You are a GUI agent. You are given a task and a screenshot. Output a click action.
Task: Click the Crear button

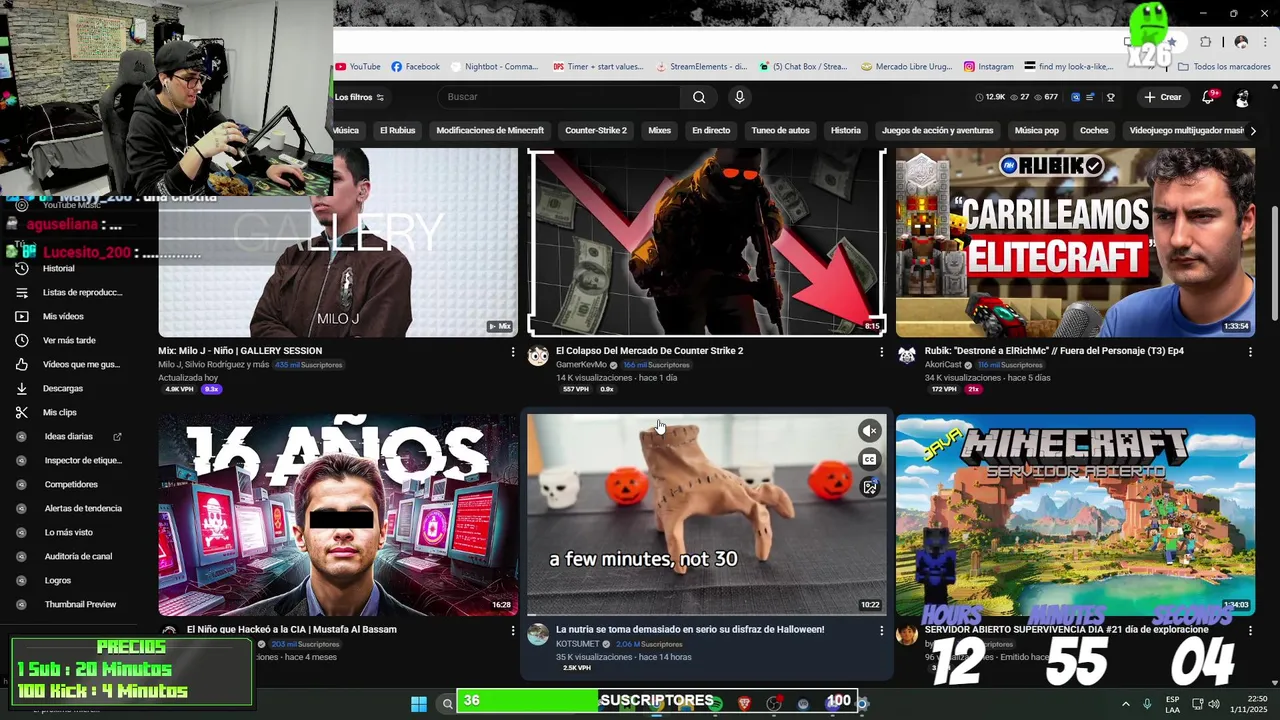click(x=1163, y=97)
